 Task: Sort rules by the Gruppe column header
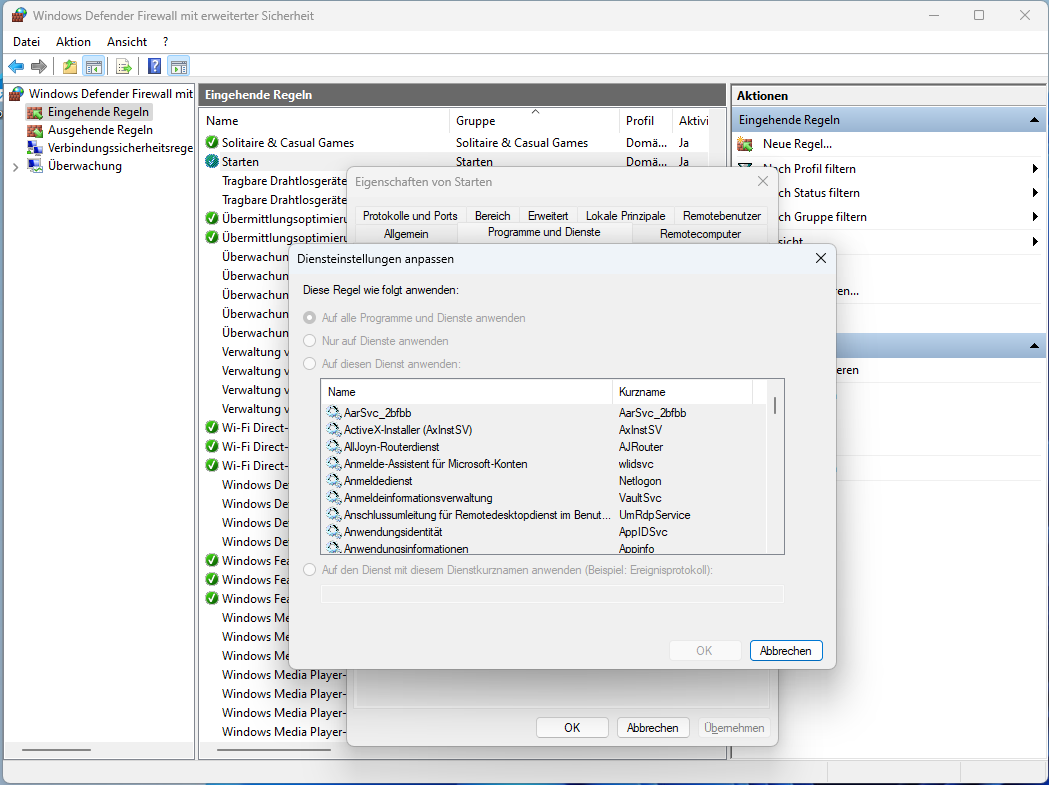point(535,120)
